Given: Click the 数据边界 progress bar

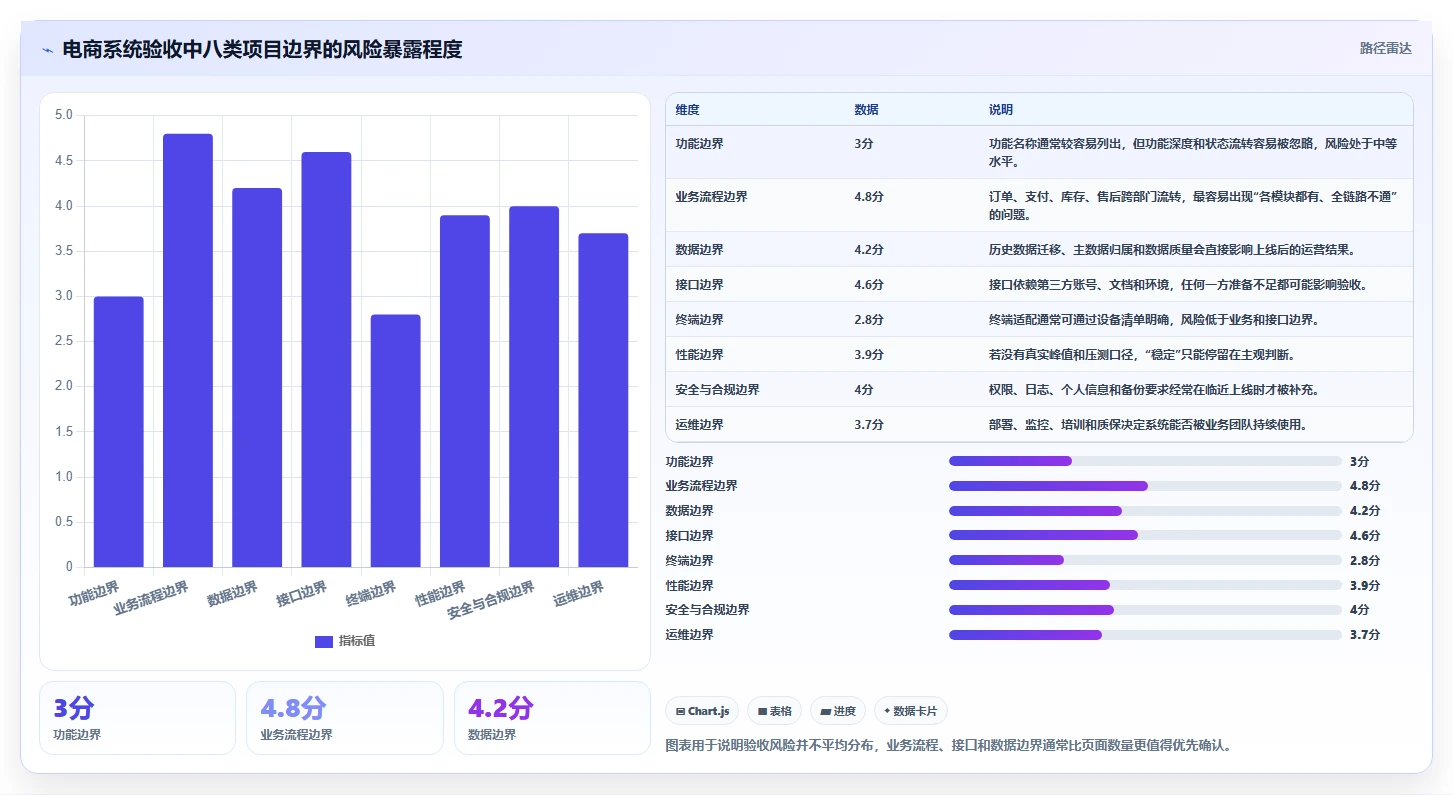Looking at the screenshot, I should [1145, 511].
